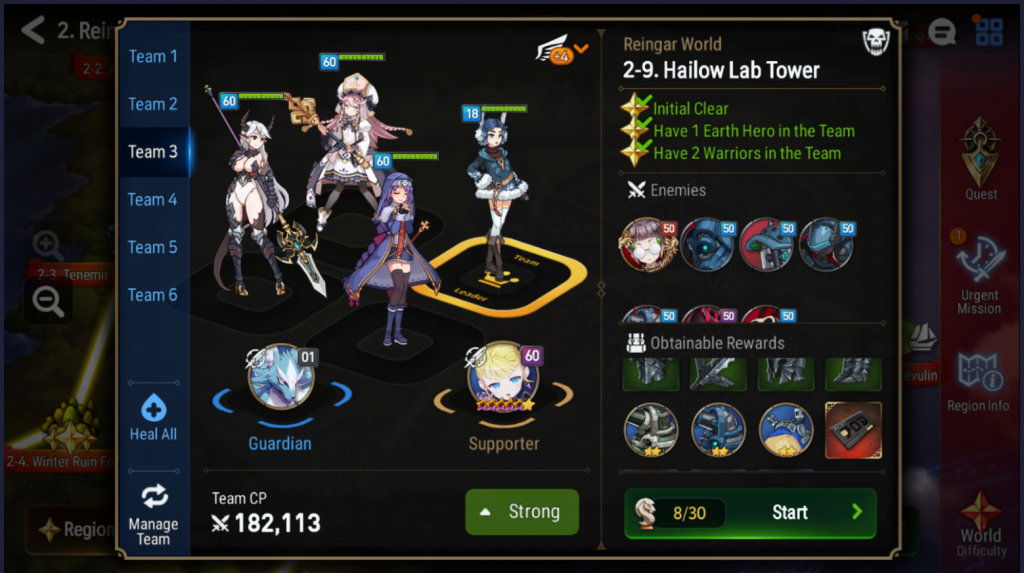Open the grid menu icon
This screenshot has width=1024, height=573.
point(989,31)
